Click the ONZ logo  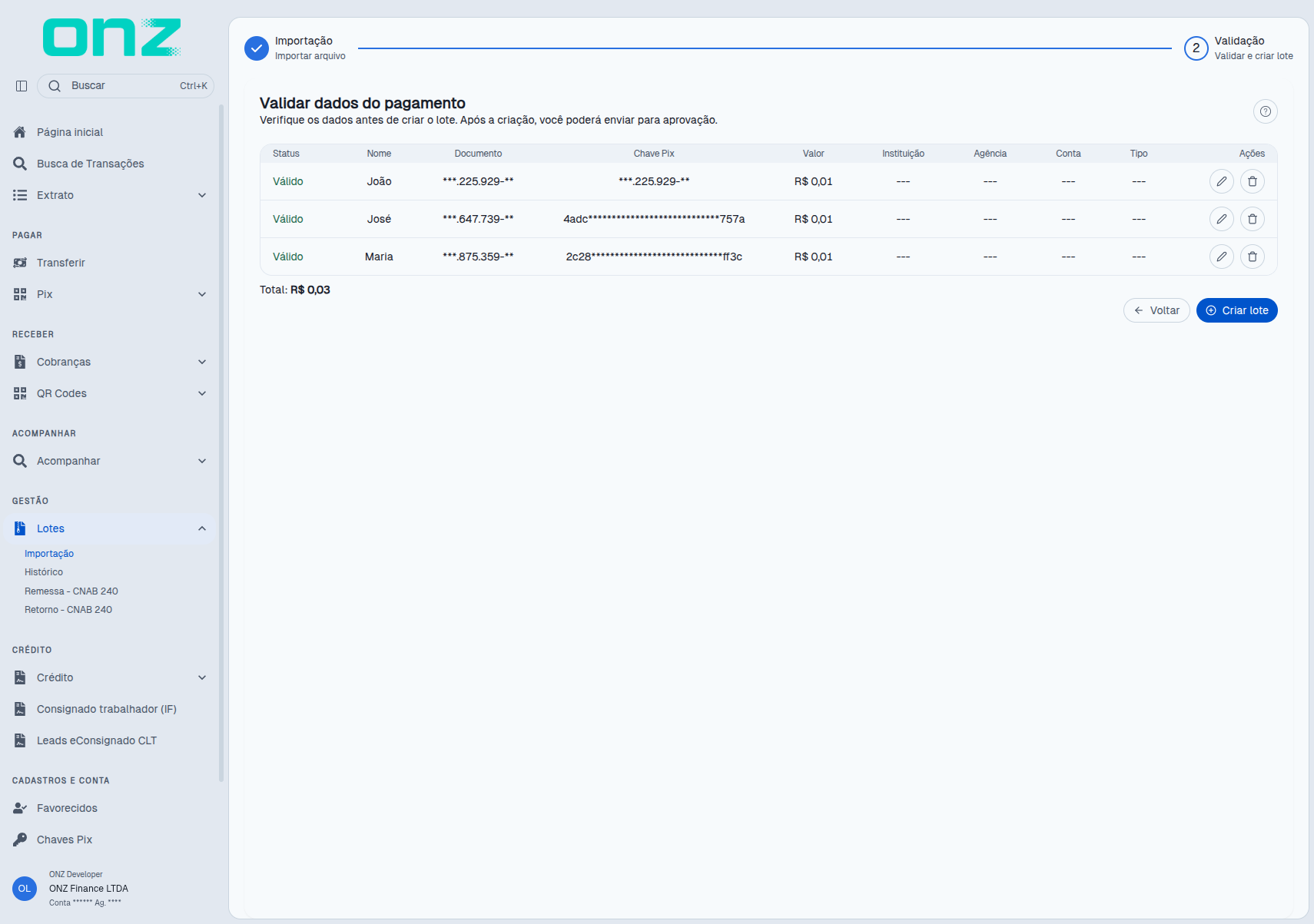point(112,38)
